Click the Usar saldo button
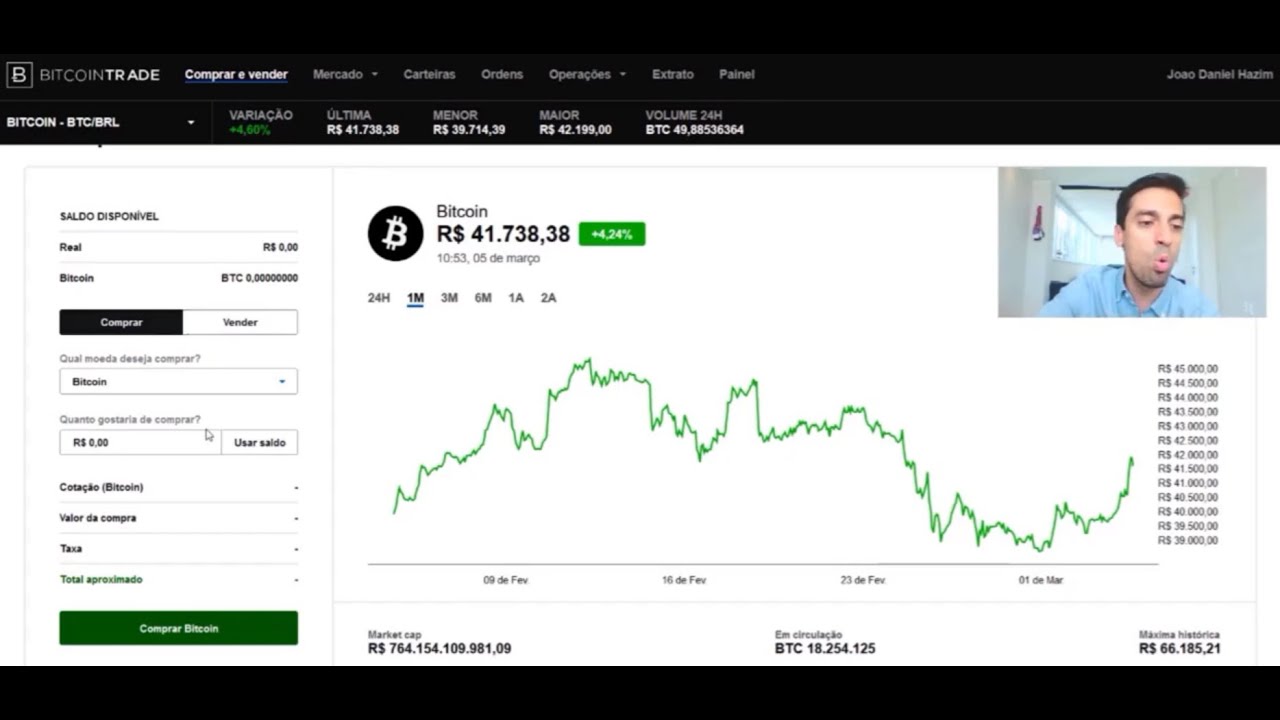 [x=259, y=442]
